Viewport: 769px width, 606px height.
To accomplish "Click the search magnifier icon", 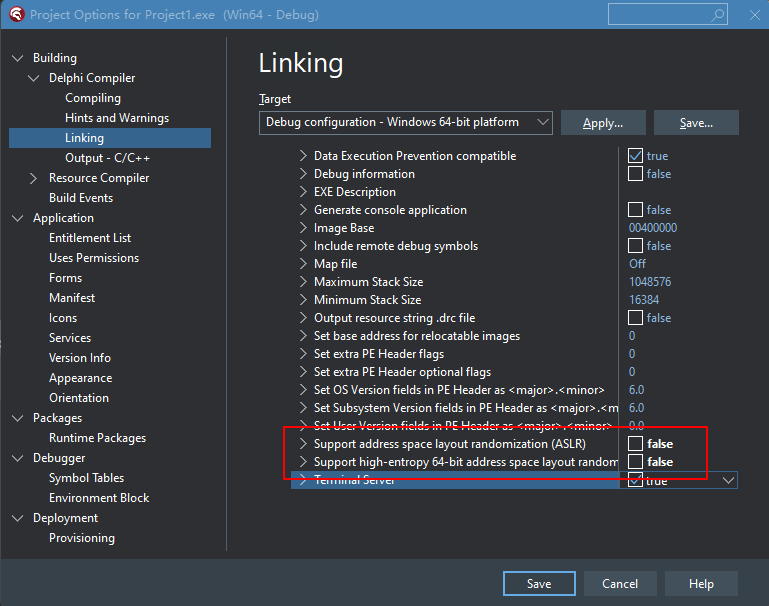I will click(x=718, y=15).
